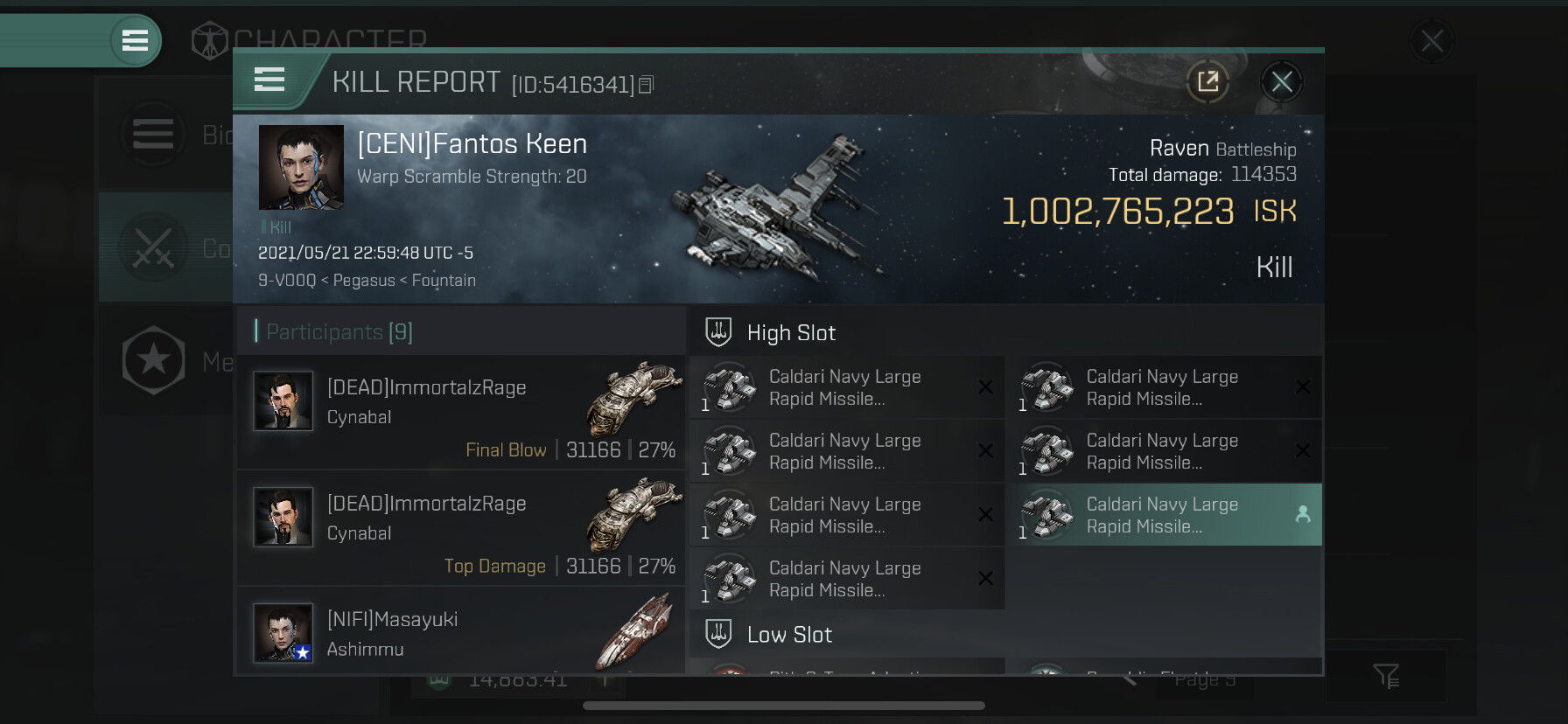Click the filter icon at bottom right
Screen dimensions: 1568x724
click(x=1386, y=676)
